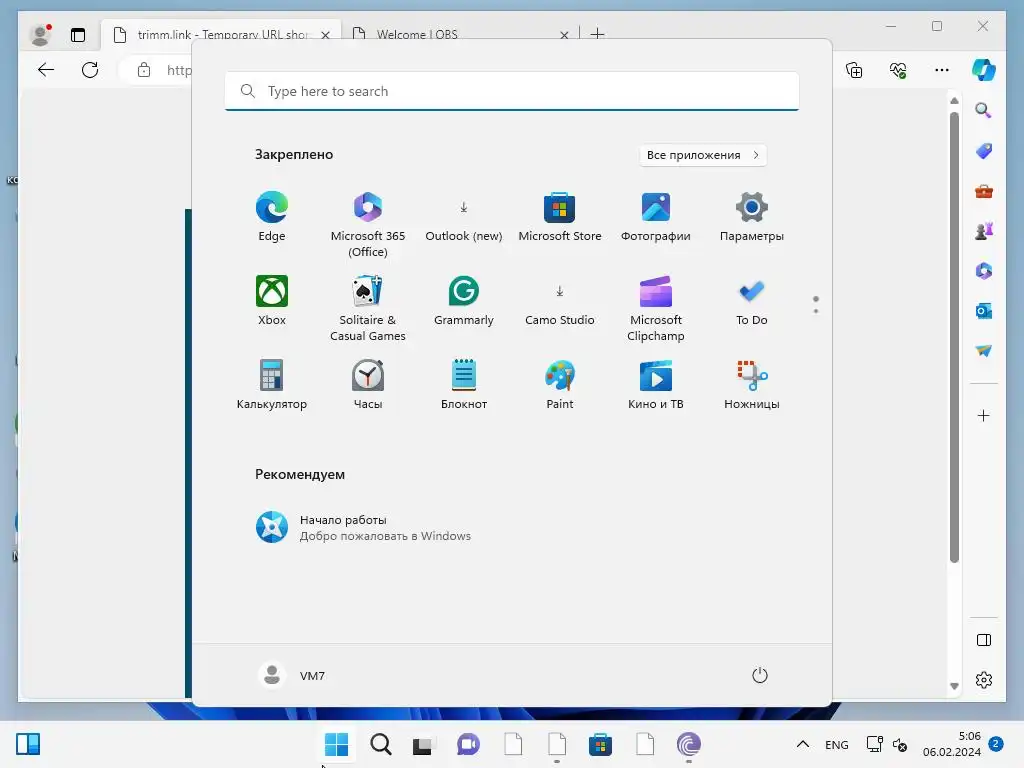The image size is (1024, 768).
Task: Click the Windows Start button on taskbar
Action: click(x=336, y=744)
